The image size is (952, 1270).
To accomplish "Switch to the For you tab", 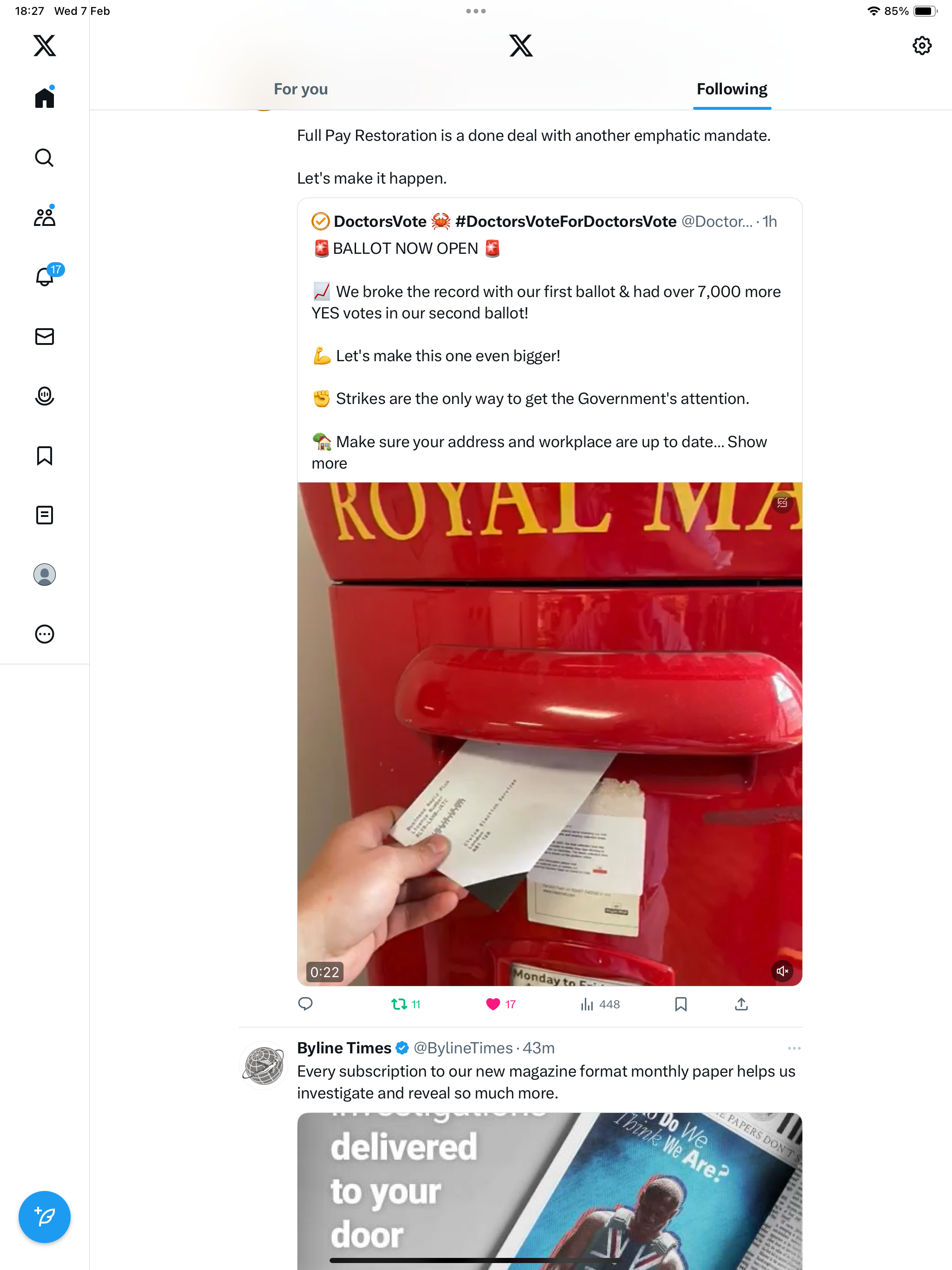I will pos(301,89).
